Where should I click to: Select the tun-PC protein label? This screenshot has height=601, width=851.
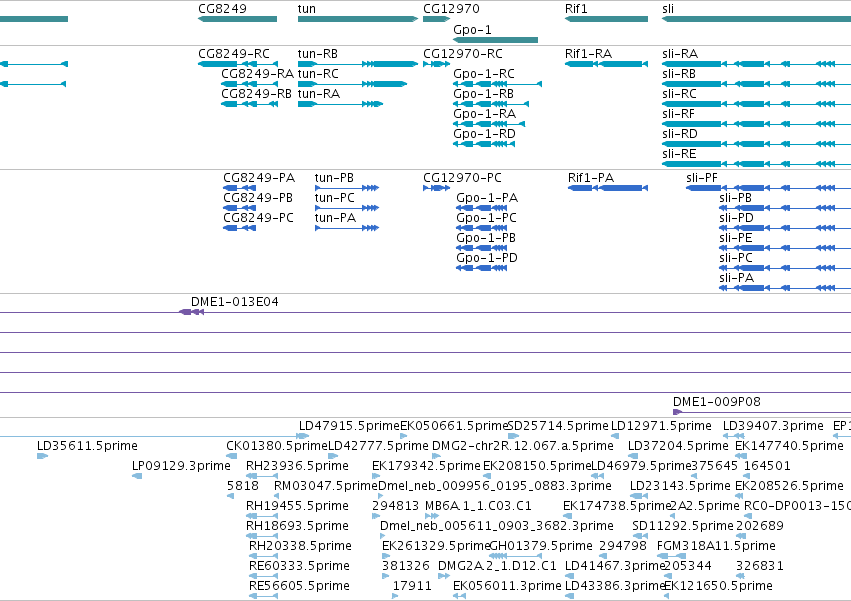(335, 198)
